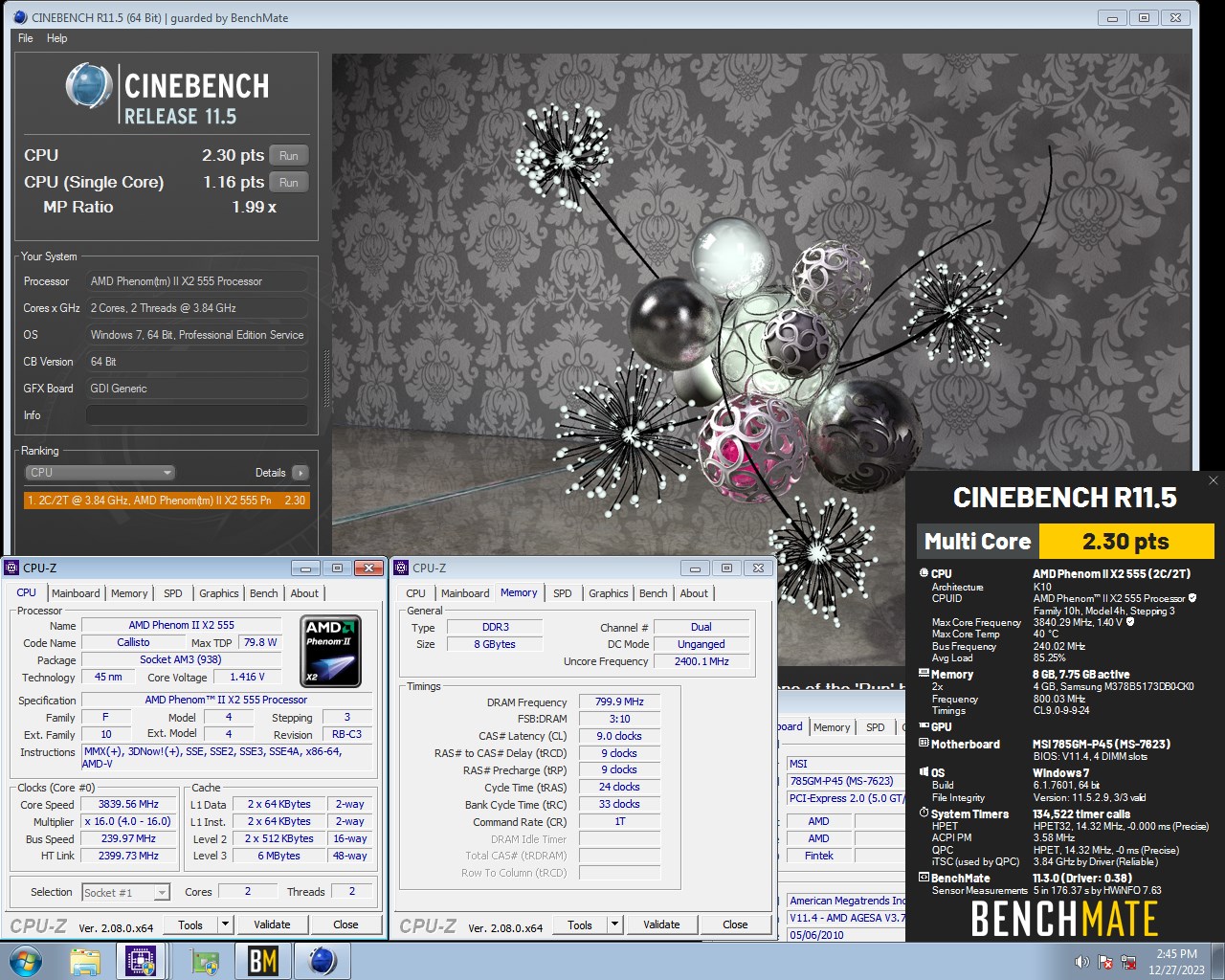Click verified badge next to CPUID processor name
The image size is (1225, 980).
(1192, 598)
